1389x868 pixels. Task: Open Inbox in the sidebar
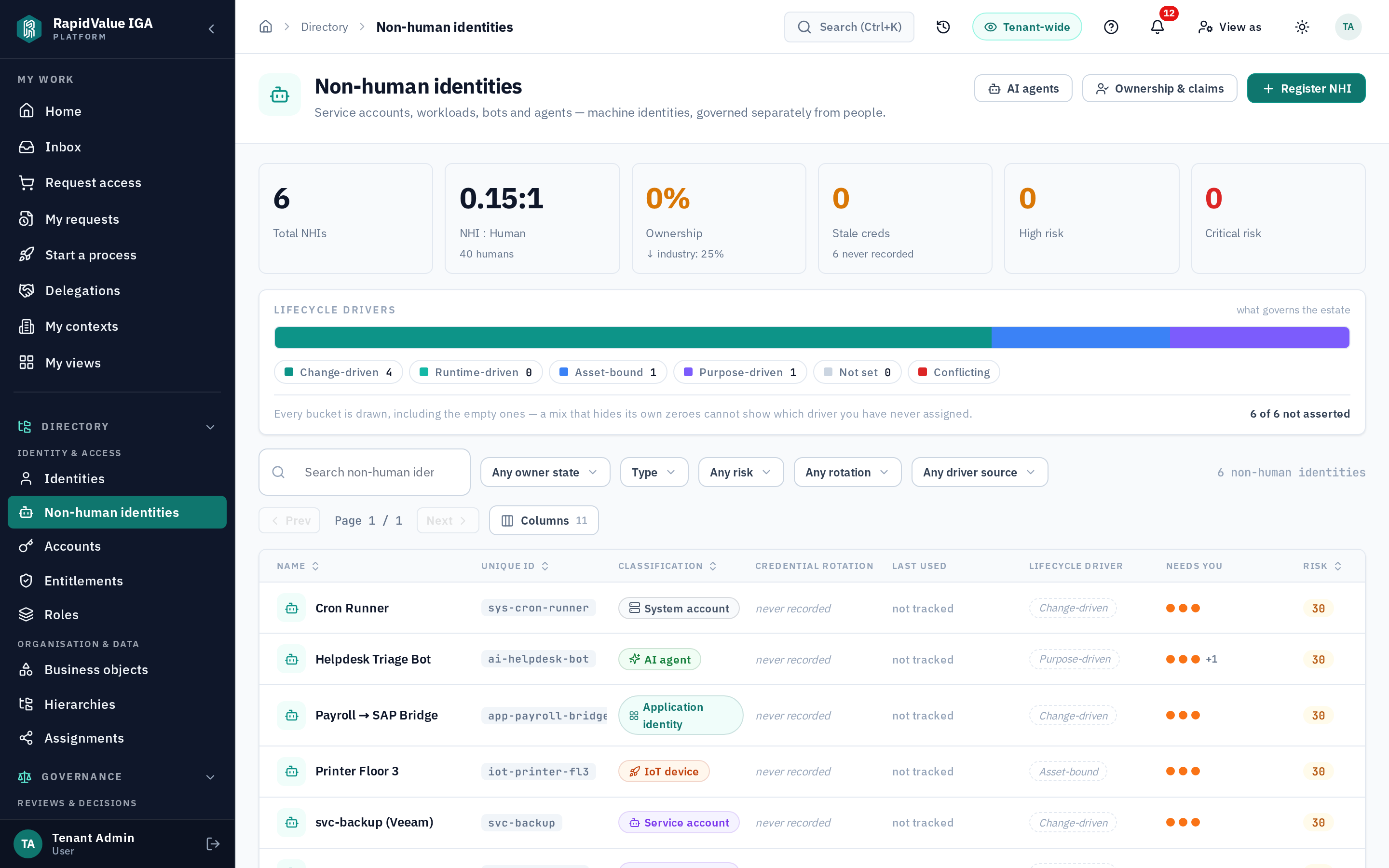(117, 147)
